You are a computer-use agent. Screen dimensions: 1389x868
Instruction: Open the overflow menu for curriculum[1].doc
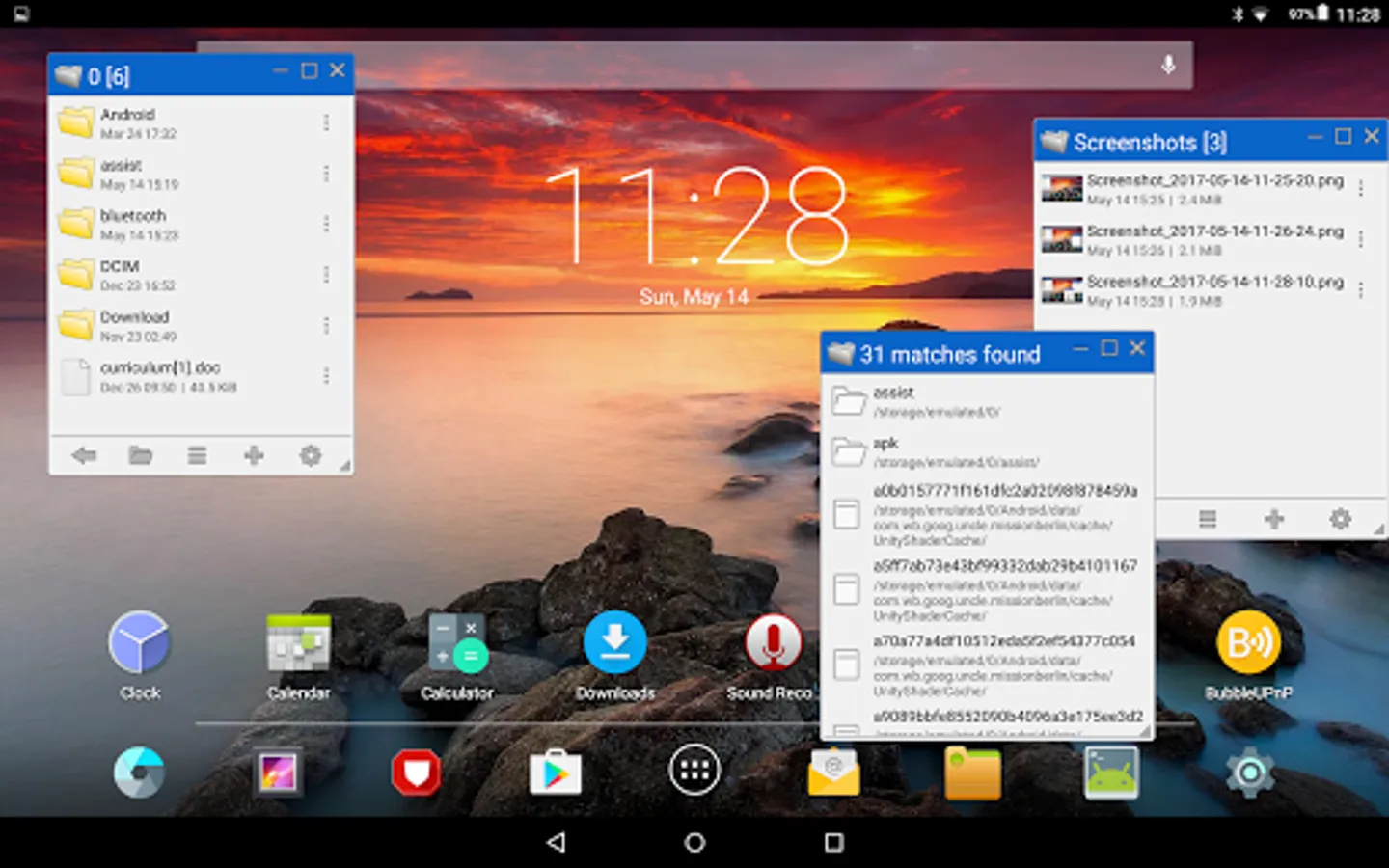pyautogui.click(x=326, y=376)
